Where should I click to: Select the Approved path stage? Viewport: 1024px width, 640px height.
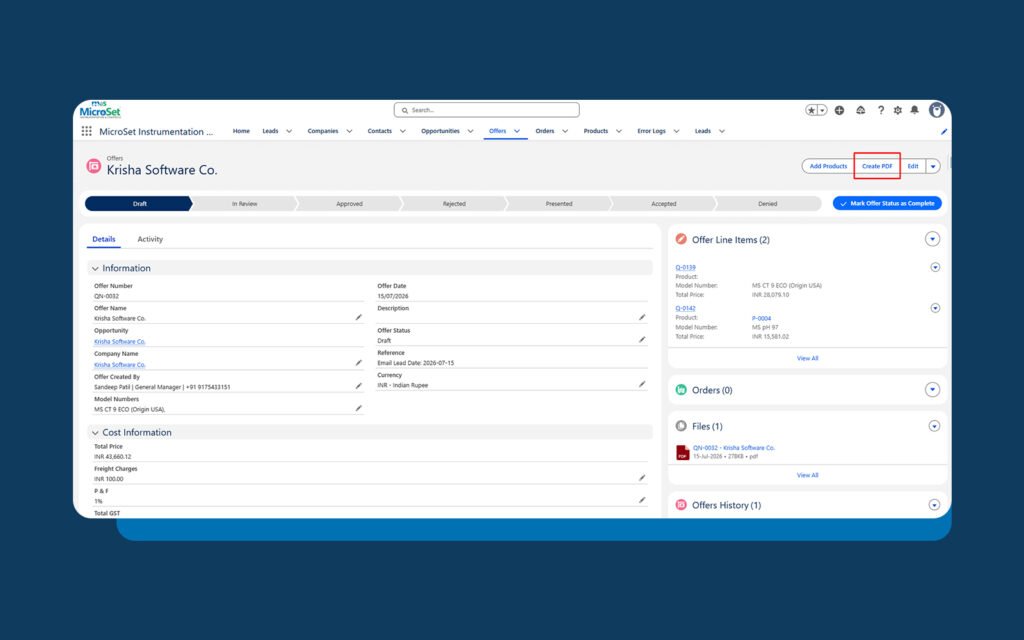coord(349,204)
